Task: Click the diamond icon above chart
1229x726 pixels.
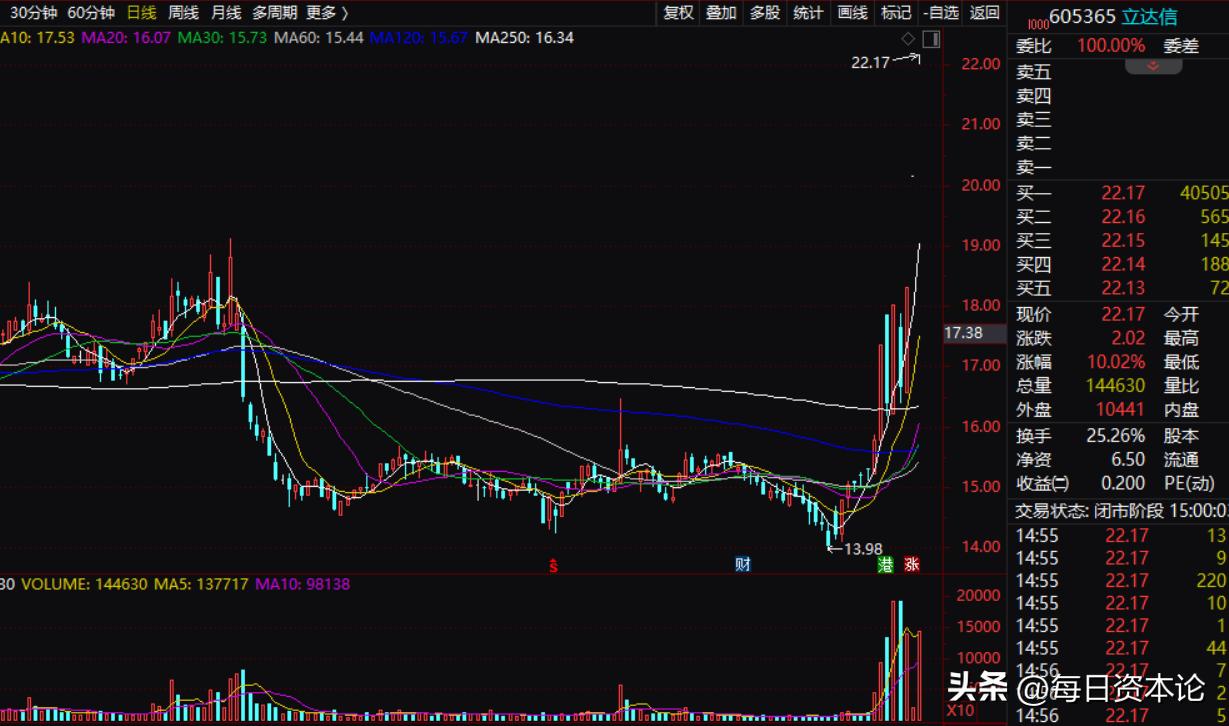Action: click(908, 39)
